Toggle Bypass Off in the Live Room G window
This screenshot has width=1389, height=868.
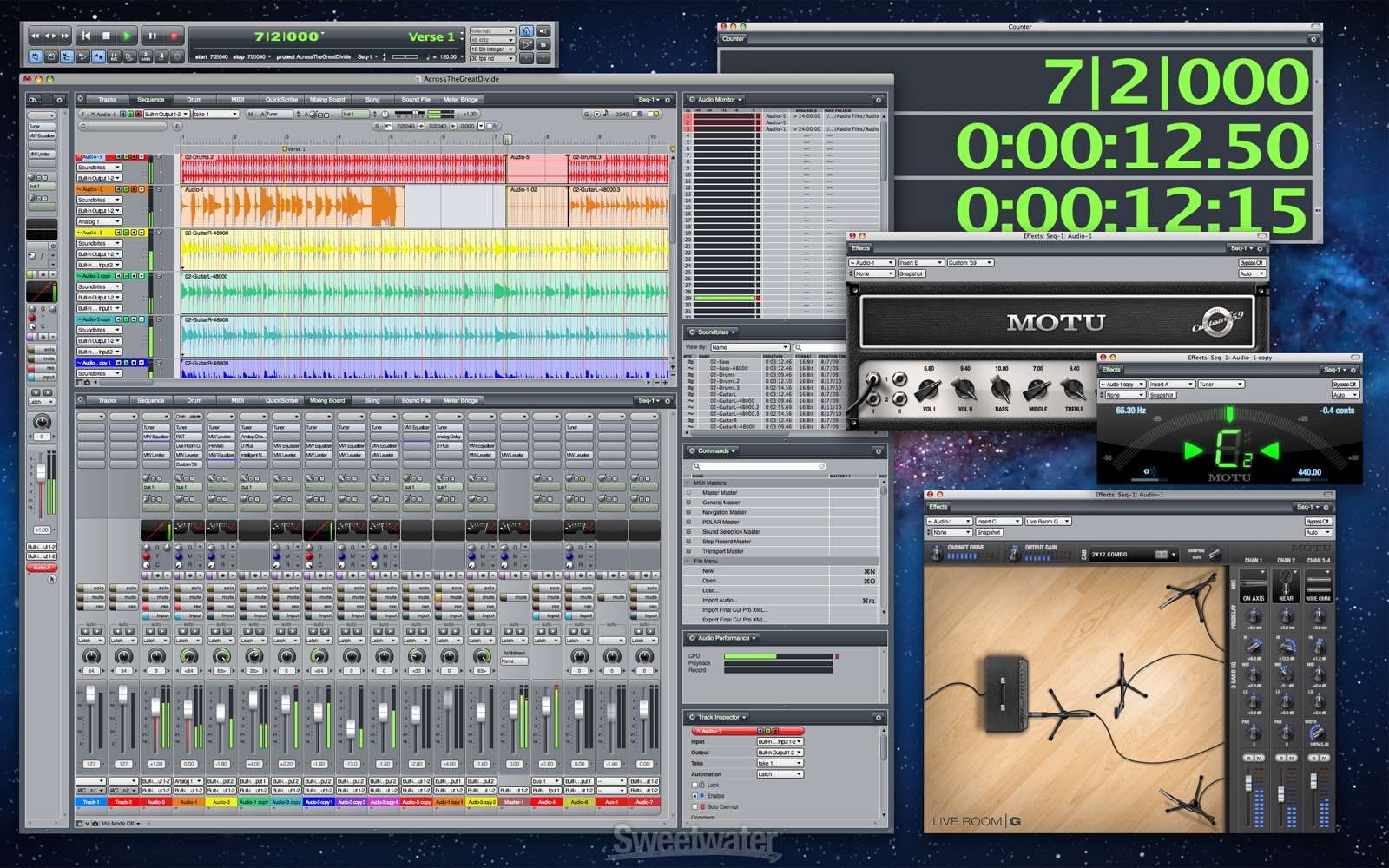click(1319, 522)
